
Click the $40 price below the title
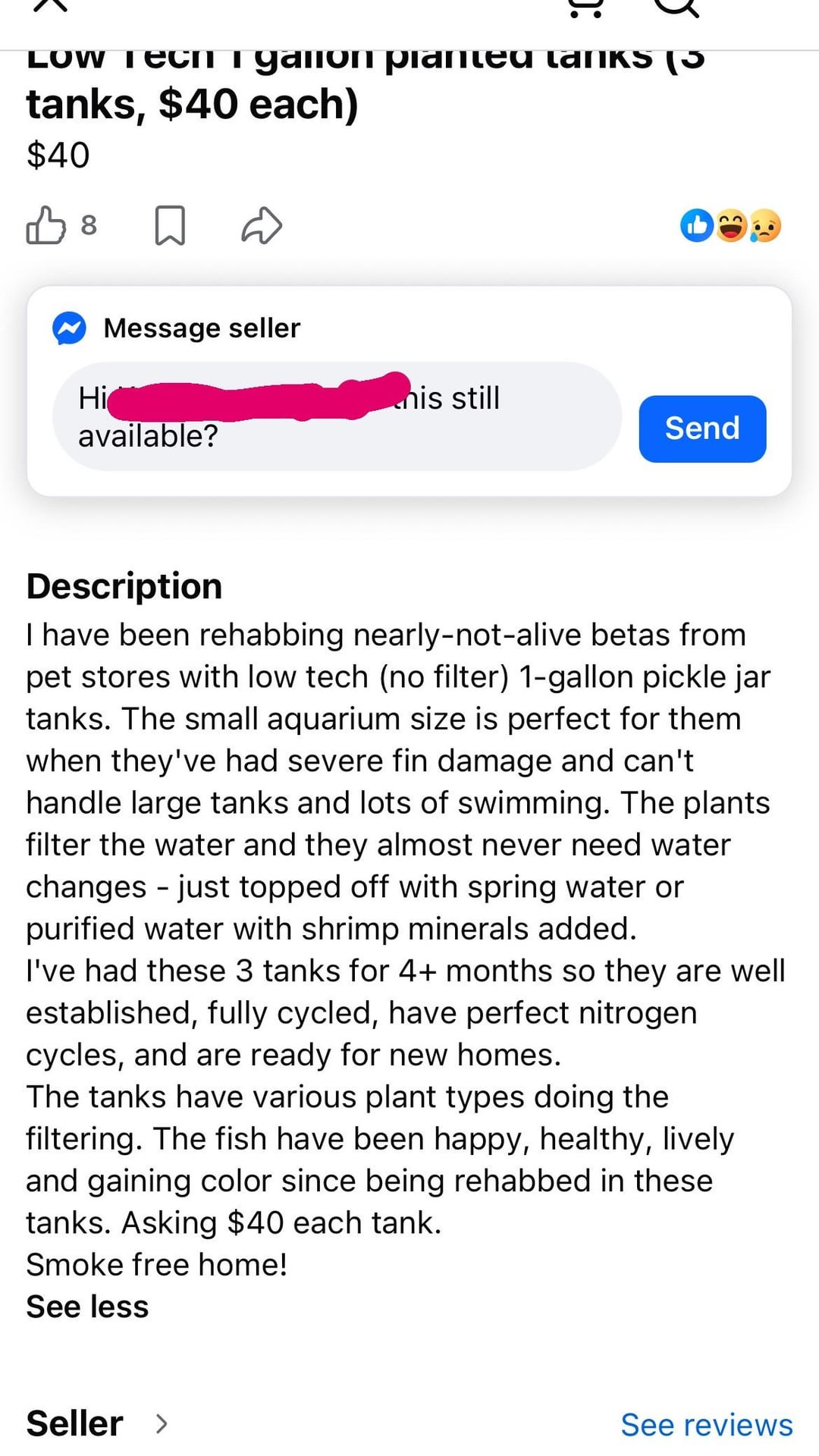click(58, 155)
